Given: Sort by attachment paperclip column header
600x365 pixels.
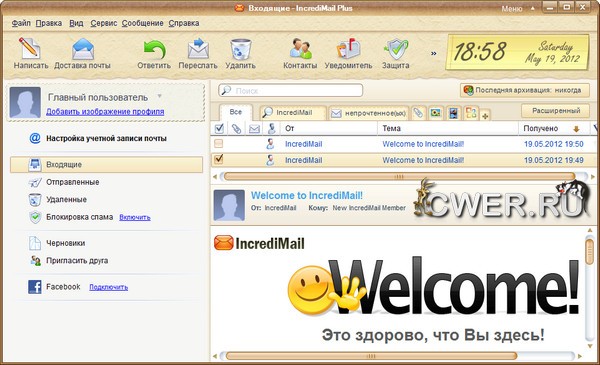Looking at the screenshot, I should [x=236, y=129].
